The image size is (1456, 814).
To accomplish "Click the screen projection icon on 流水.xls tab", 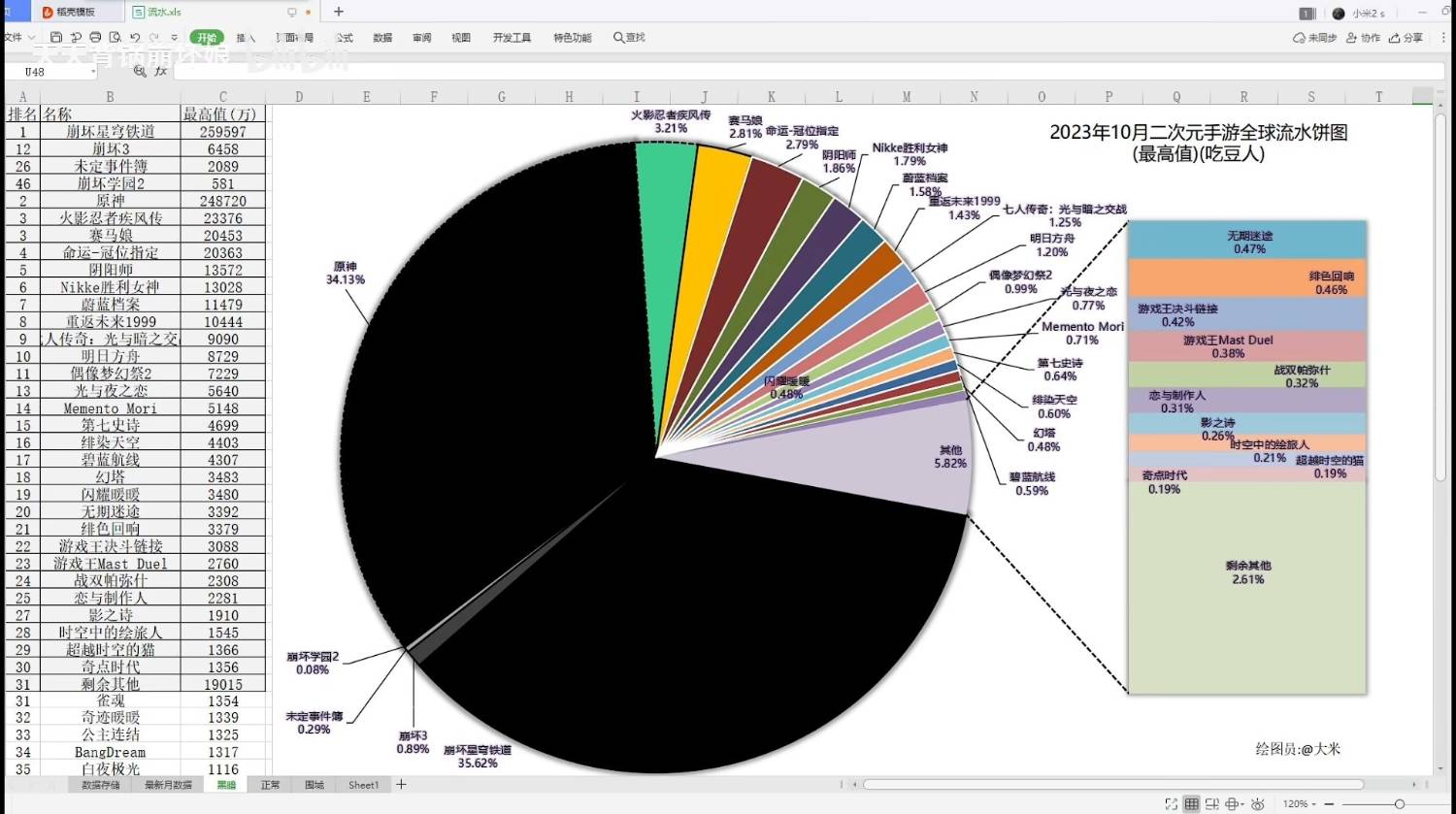I will pos(292,13).
